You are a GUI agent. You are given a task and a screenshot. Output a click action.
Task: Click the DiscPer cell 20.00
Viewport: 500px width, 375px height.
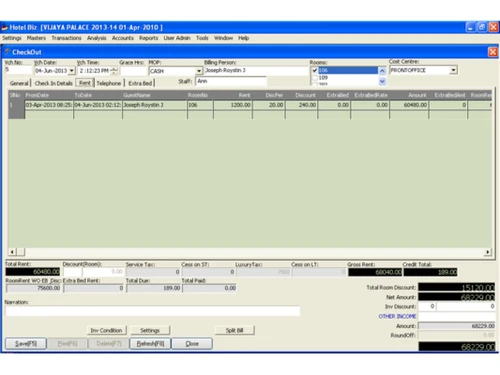[x=269, y=105]
